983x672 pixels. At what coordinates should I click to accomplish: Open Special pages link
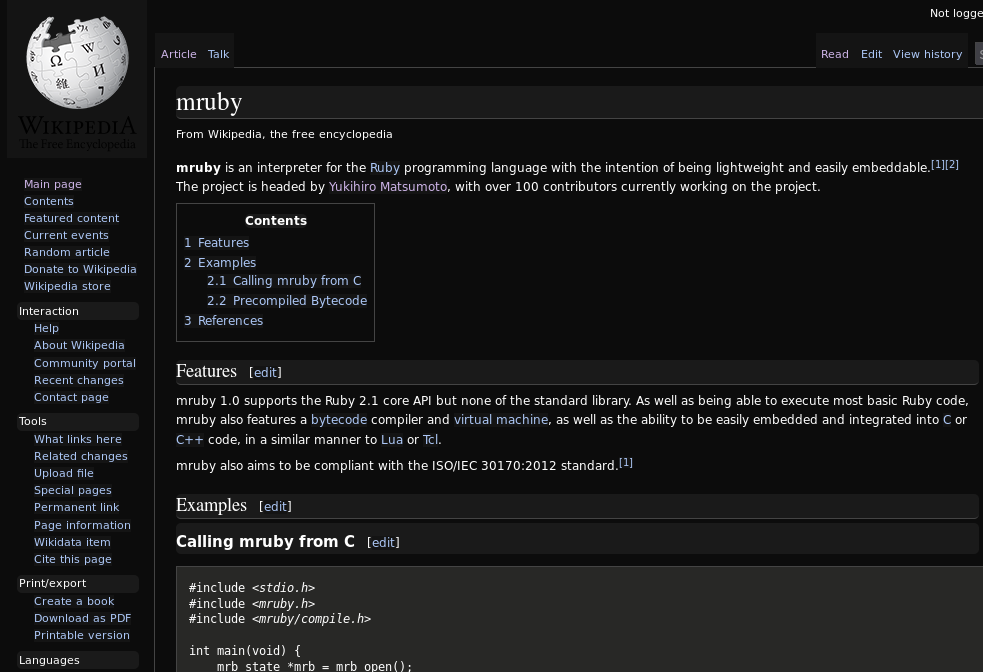click(x=73, y=490)
